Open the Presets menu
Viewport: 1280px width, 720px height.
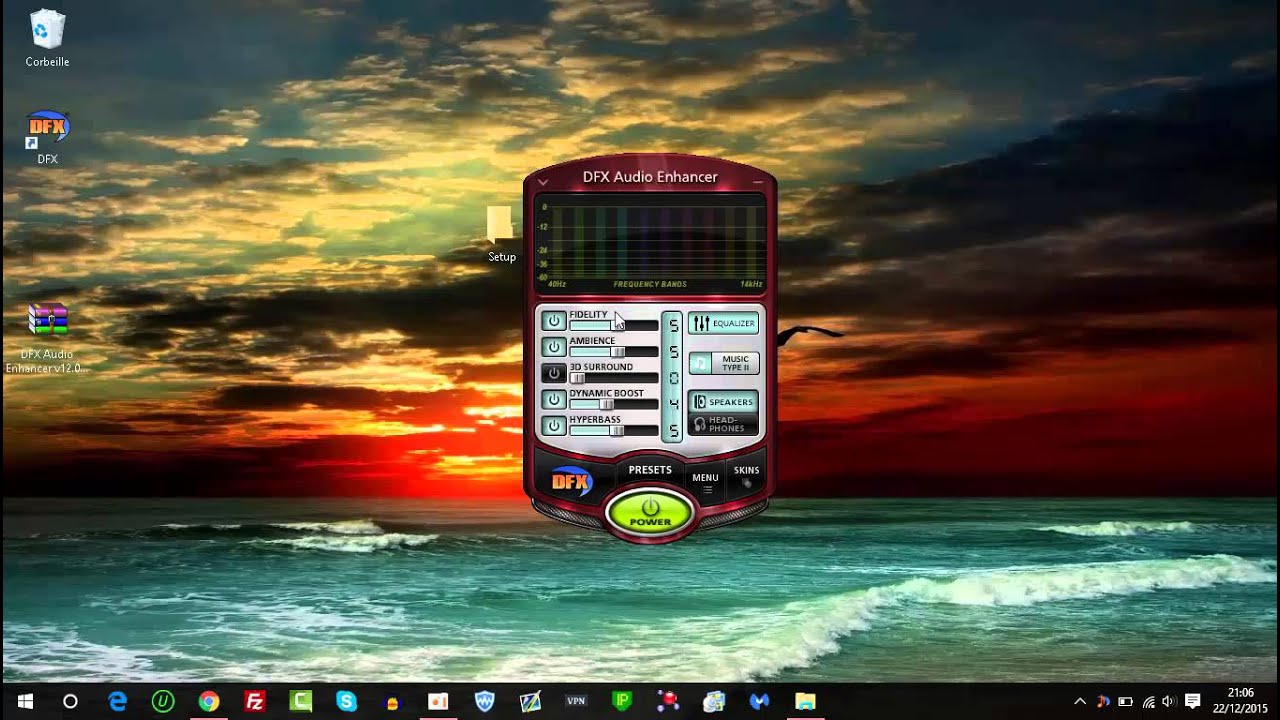(x=650, y=470)
